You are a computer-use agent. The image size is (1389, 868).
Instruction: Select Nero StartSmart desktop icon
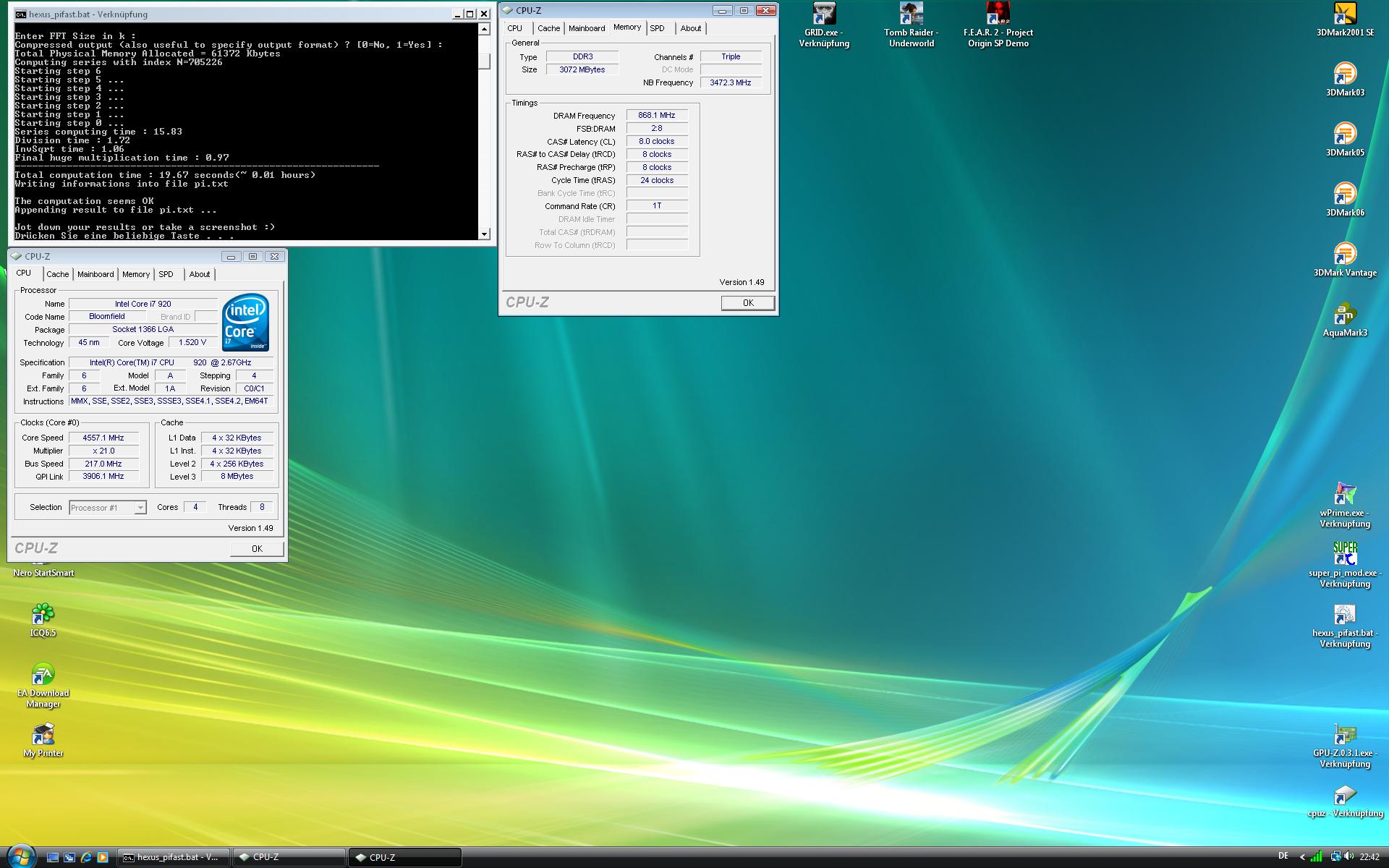(43, 571)
